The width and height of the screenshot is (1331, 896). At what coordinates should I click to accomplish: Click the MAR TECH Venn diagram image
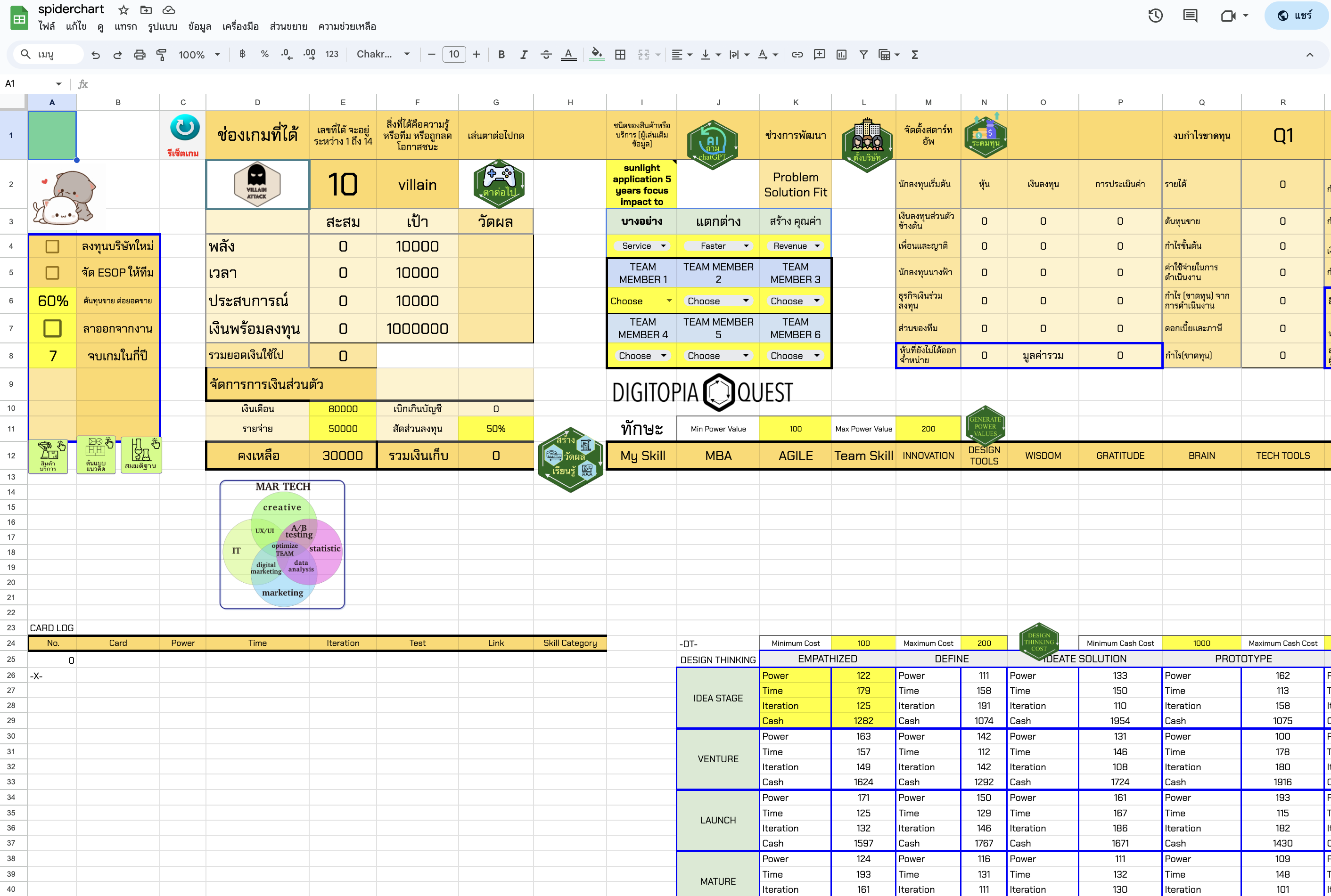(282, 545)
